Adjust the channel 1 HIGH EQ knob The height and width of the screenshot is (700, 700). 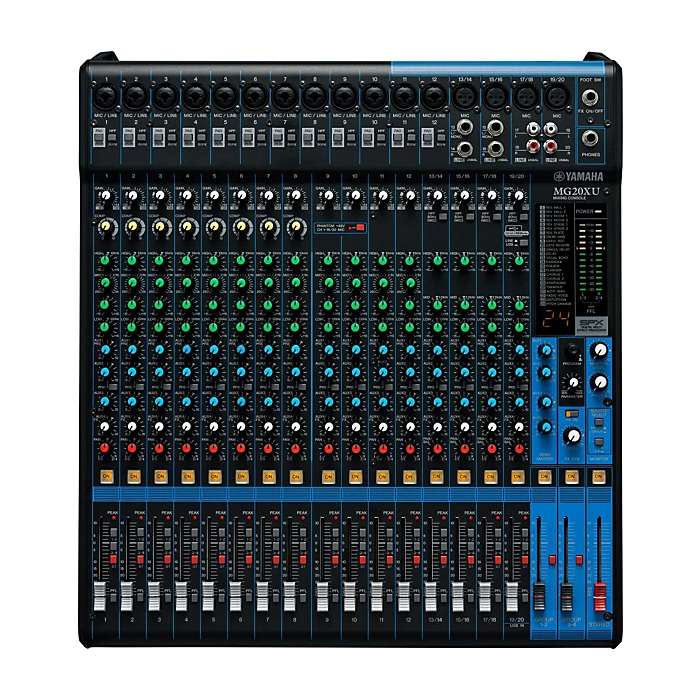point(104,260)
